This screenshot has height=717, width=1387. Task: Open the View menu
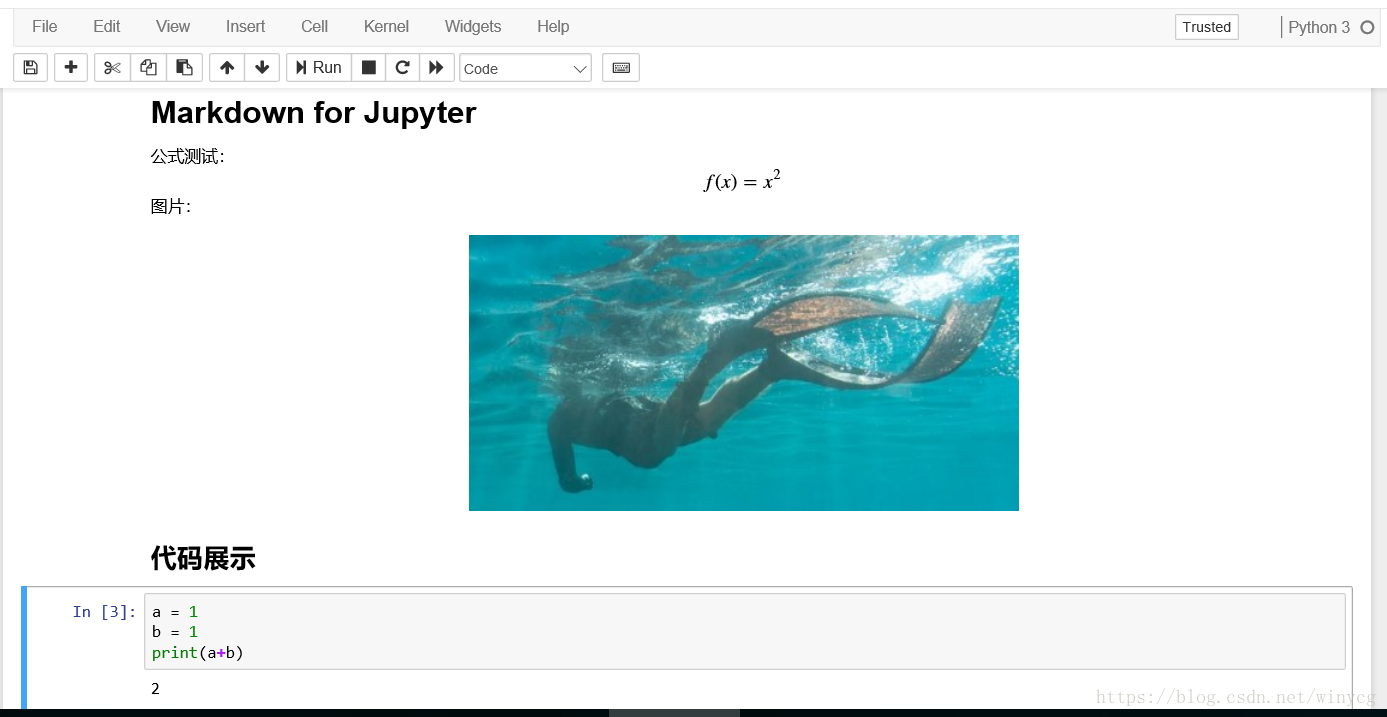click(173, 27)
